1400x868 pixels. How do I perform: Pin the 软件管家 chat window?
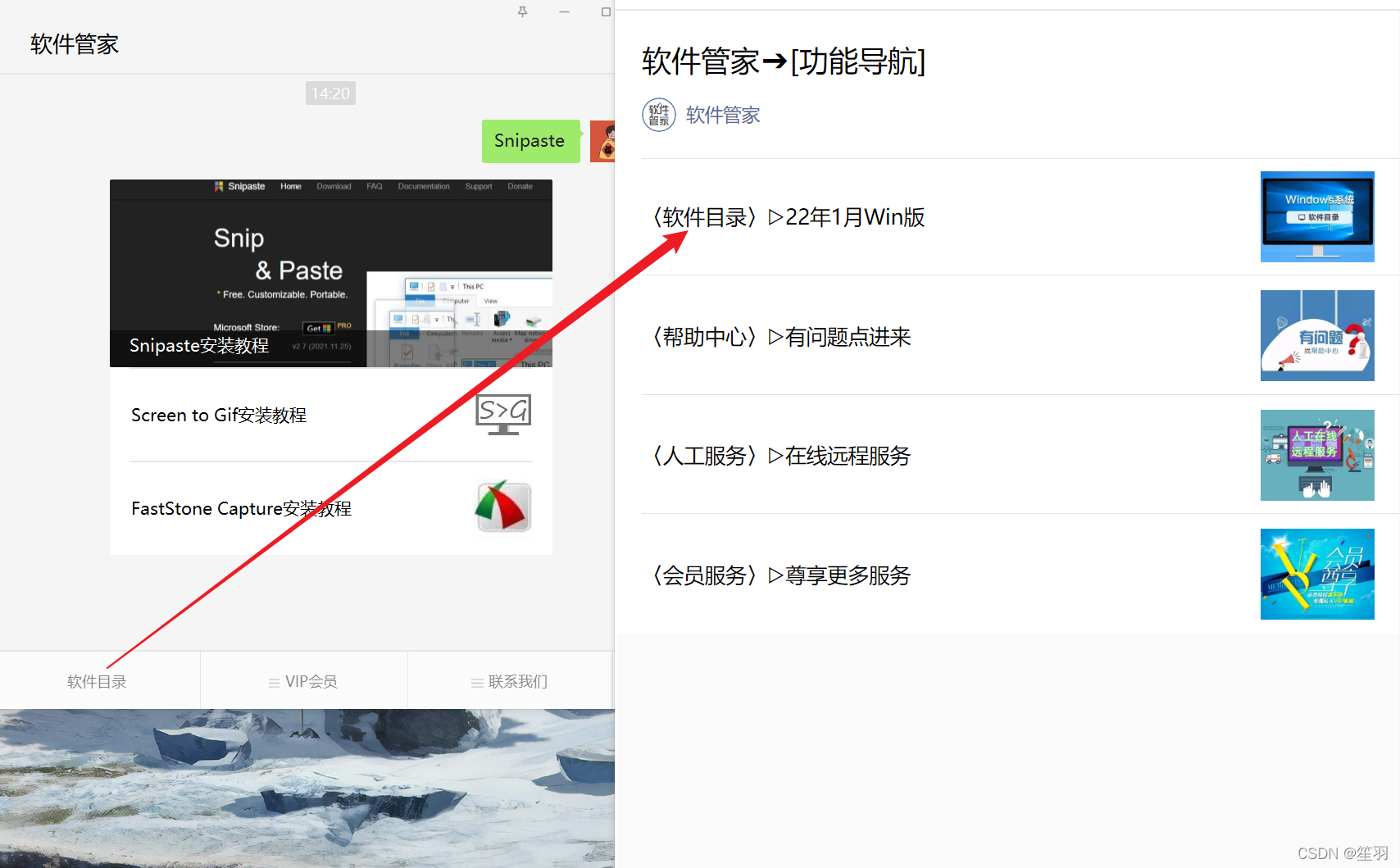point(522,11)
